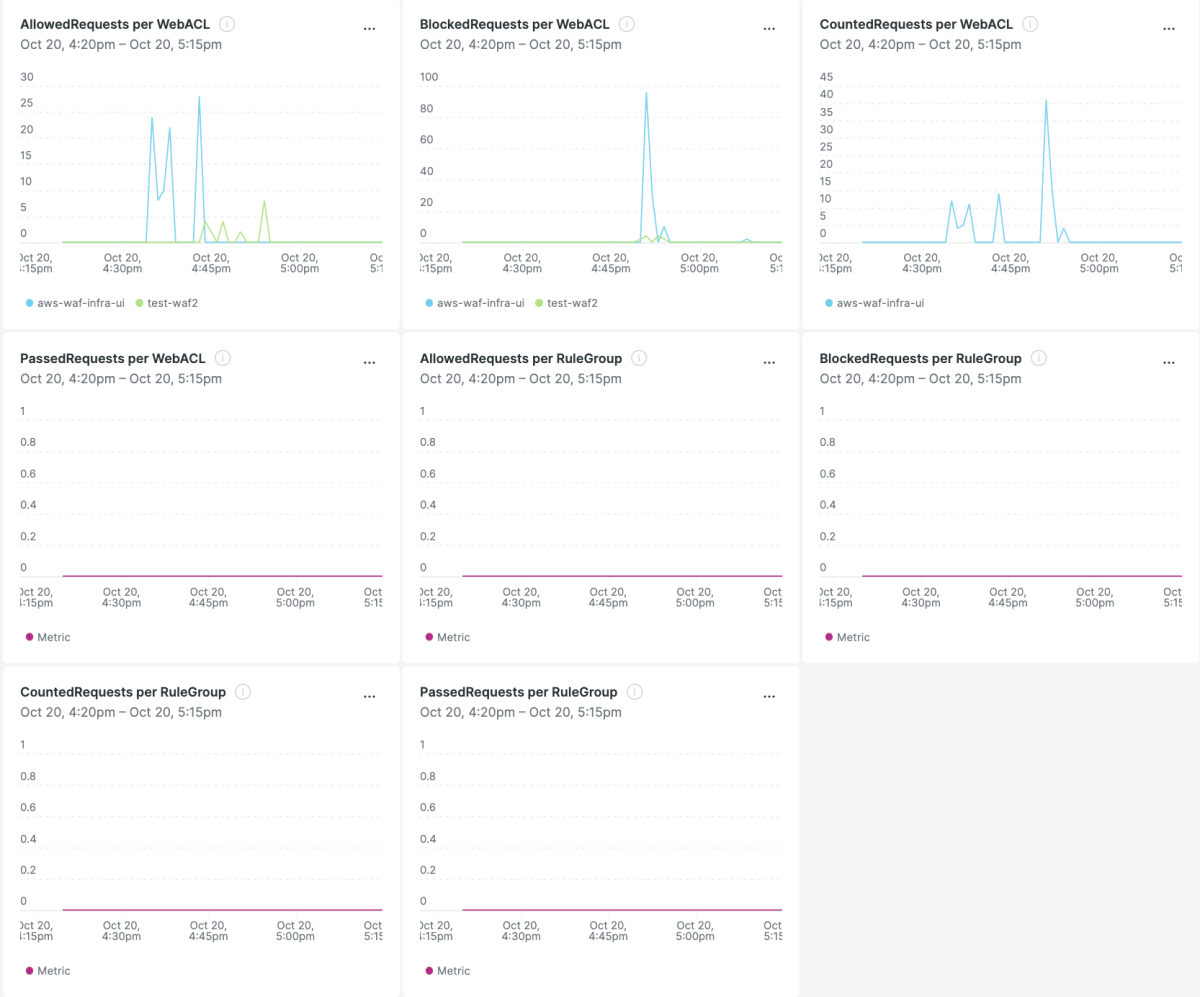Click info icon beside PassedRequests per WebACL
Screen dimensions: 1200x997
[x=223, y=358]
